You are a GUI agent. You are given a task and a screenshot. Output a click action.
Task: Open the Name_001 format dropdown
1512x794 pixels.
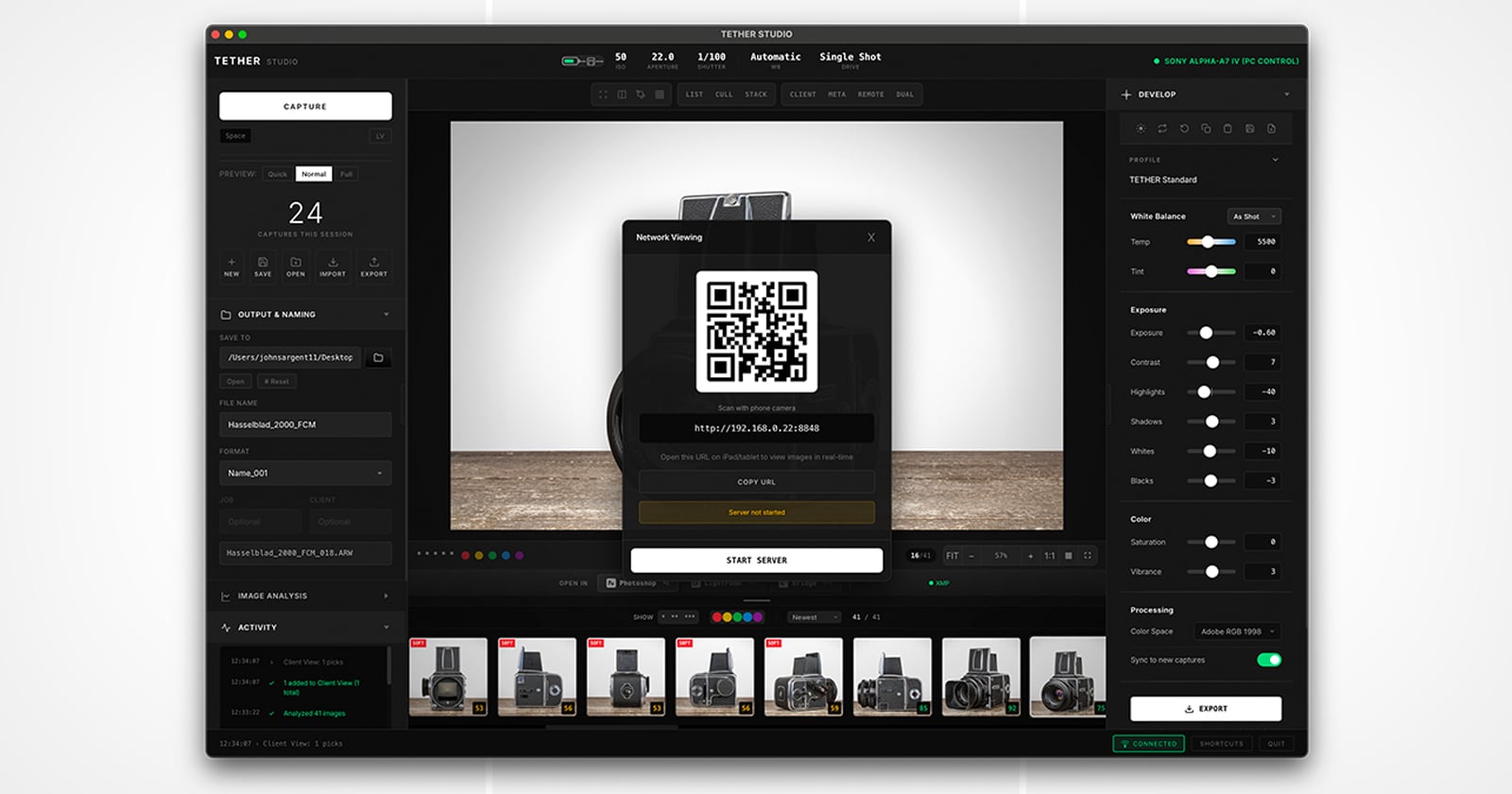[305, 473]
